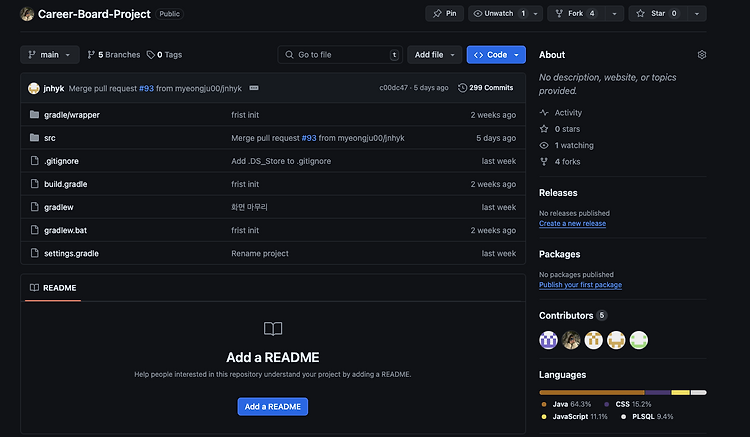Screen dimensions: 750x437
Task: Open the build.gradle file name
Action: (66, 184)
